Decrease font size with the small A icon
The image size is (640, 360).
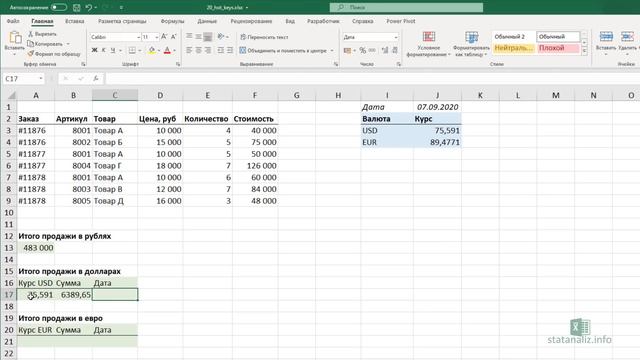(x=173, y=37)
